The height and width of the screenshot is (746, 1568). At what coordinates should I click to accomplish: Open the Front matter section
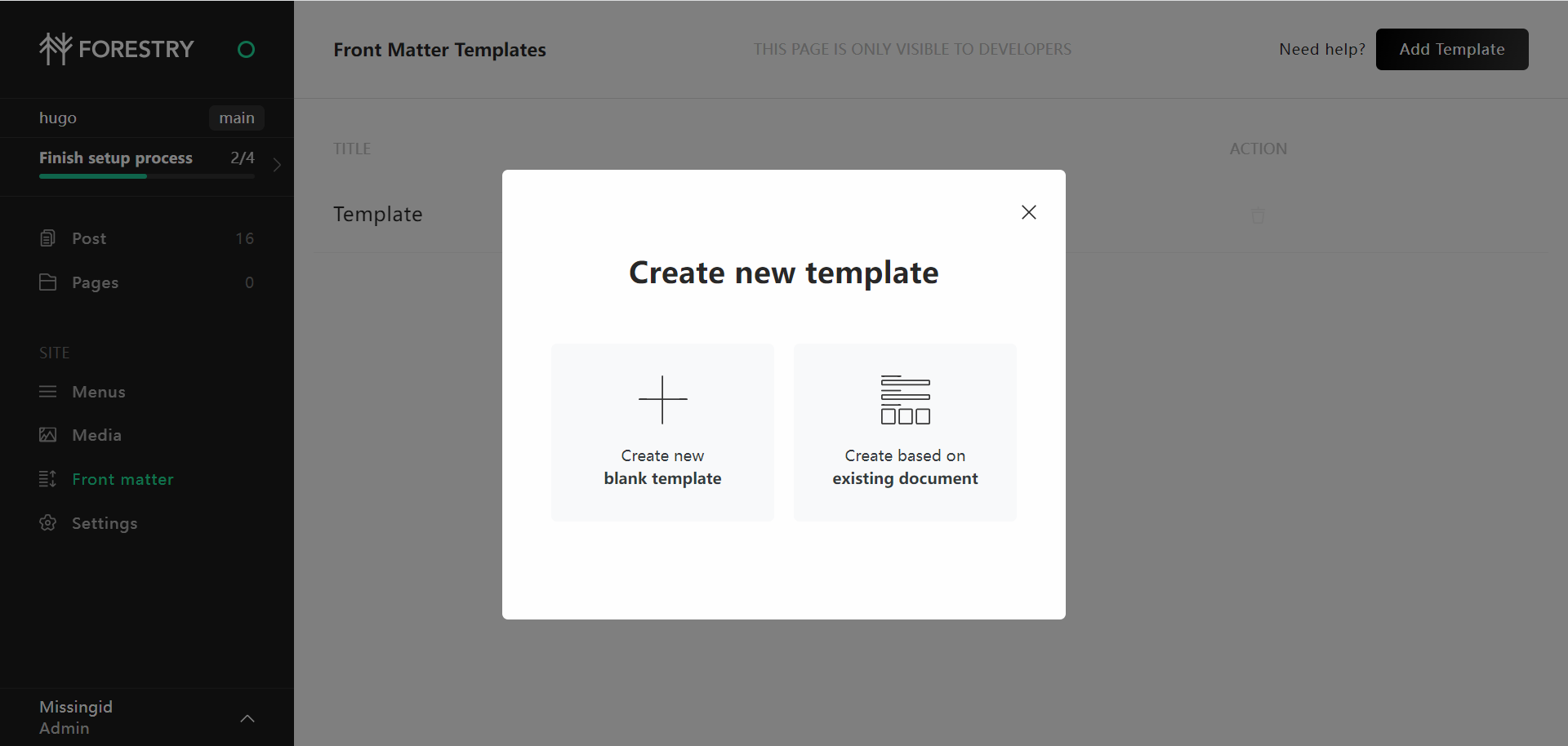point(122,479)
